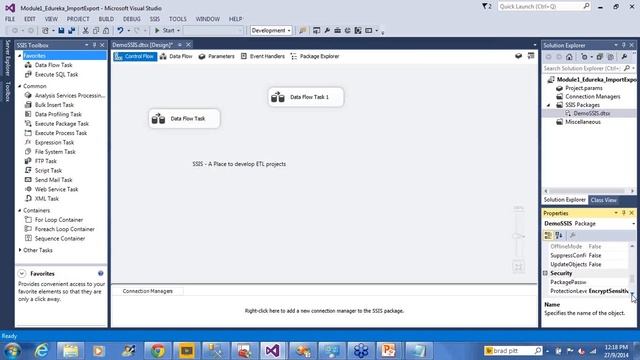Show properties in Categorized view
This screenshot has width=640, height=360.
coord(548,235)
